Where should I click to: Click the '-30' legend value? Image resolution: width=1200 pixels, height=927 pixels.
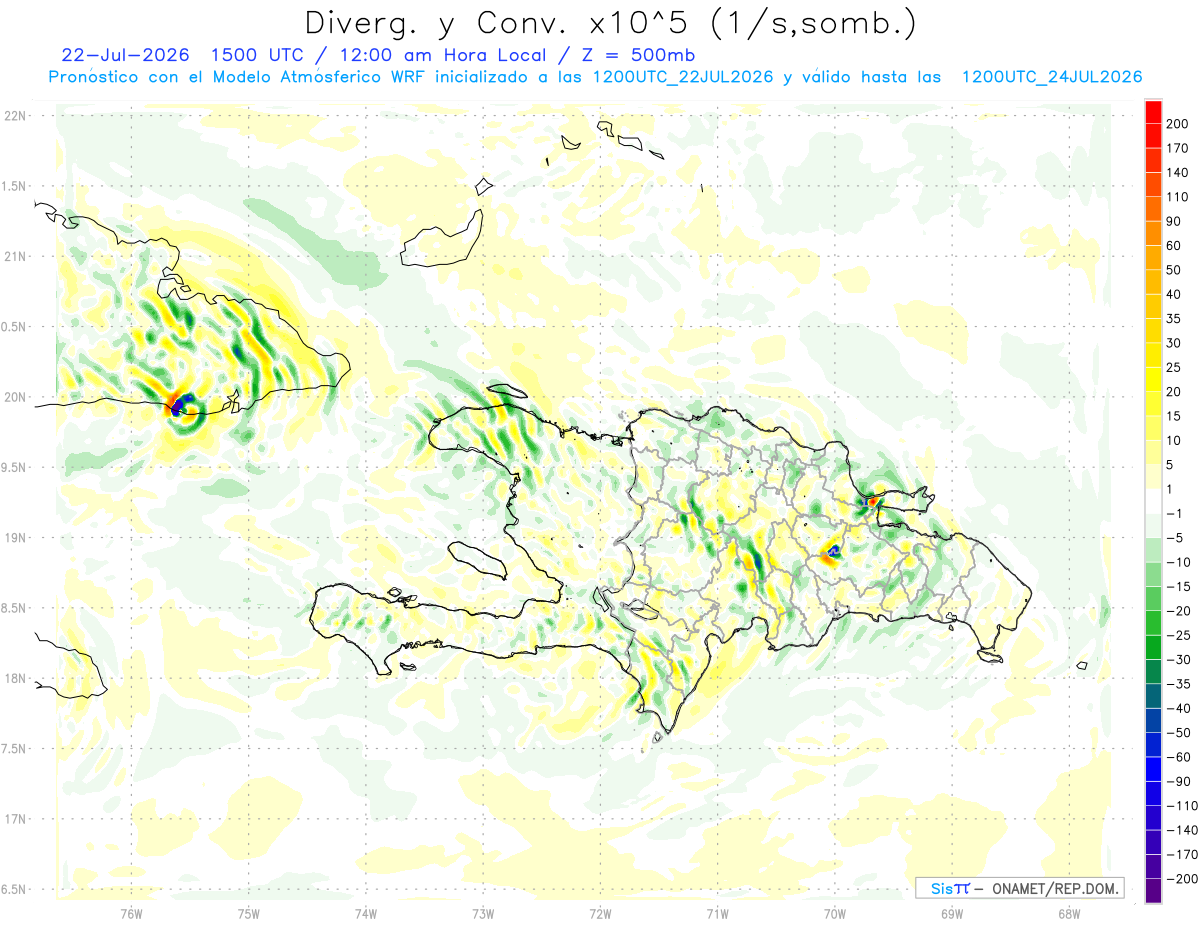coord(1180,660)
